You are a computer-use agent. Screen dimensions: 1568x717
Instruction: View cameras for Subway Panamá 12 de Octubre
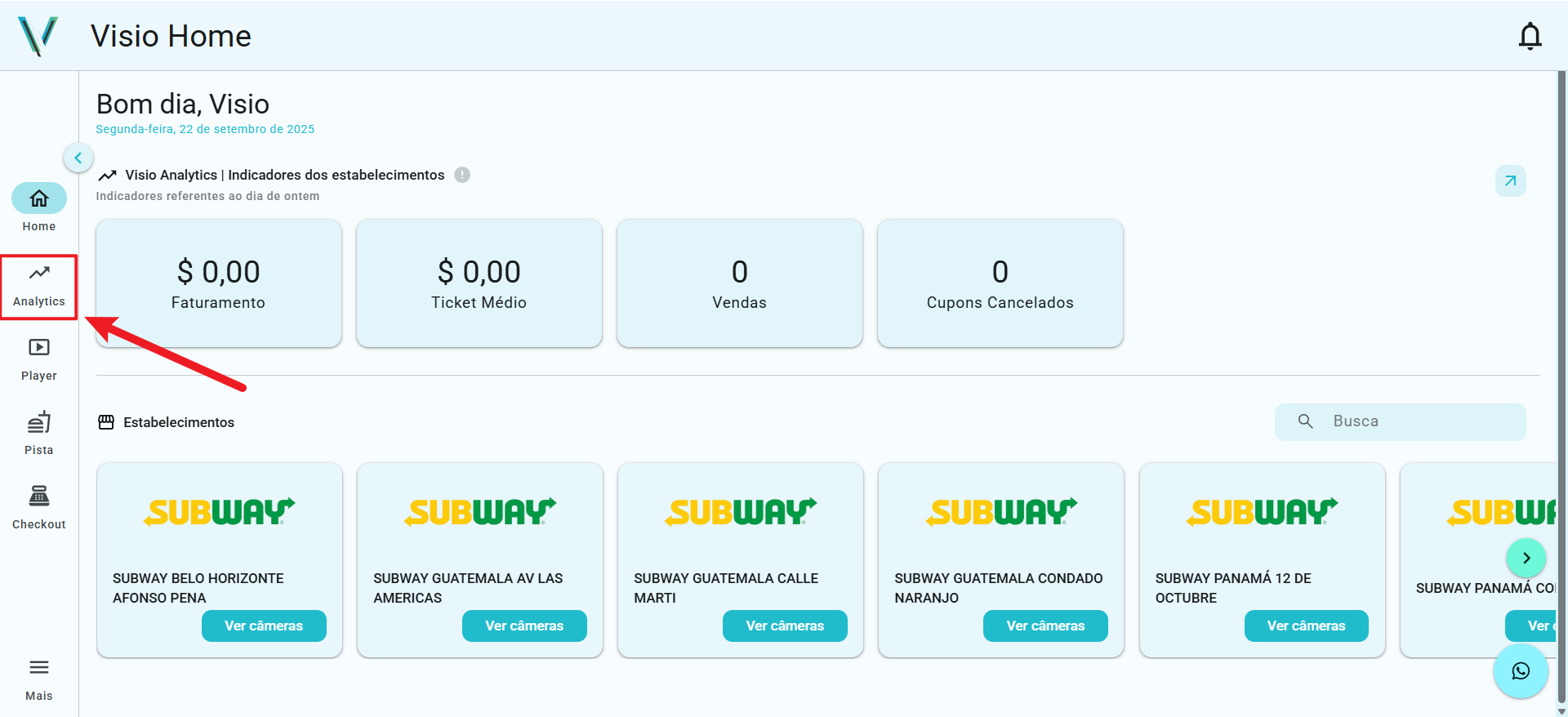click(1306, 626)
